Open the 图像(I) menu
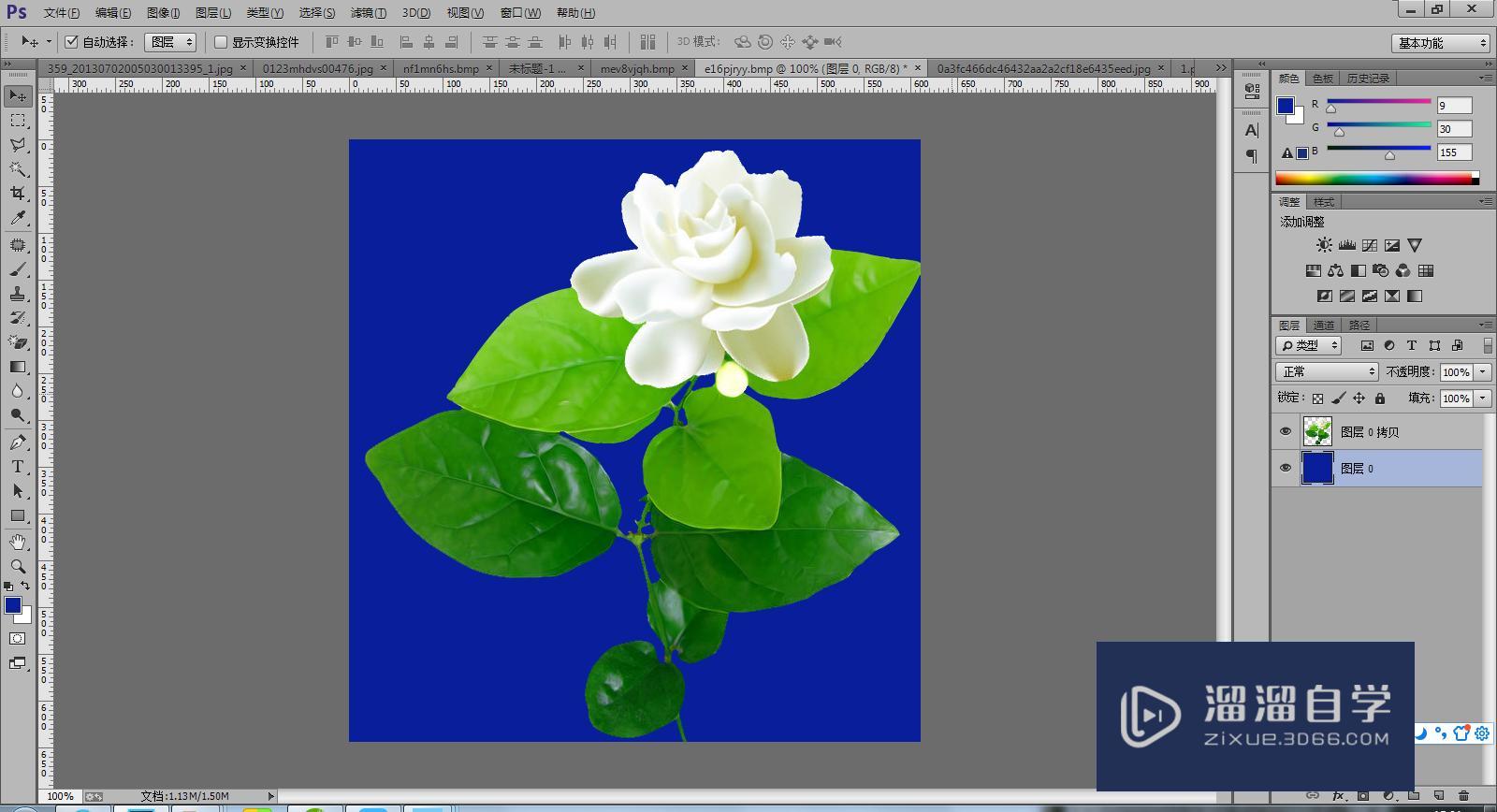The image size is (1497, 812). point(164,13)
